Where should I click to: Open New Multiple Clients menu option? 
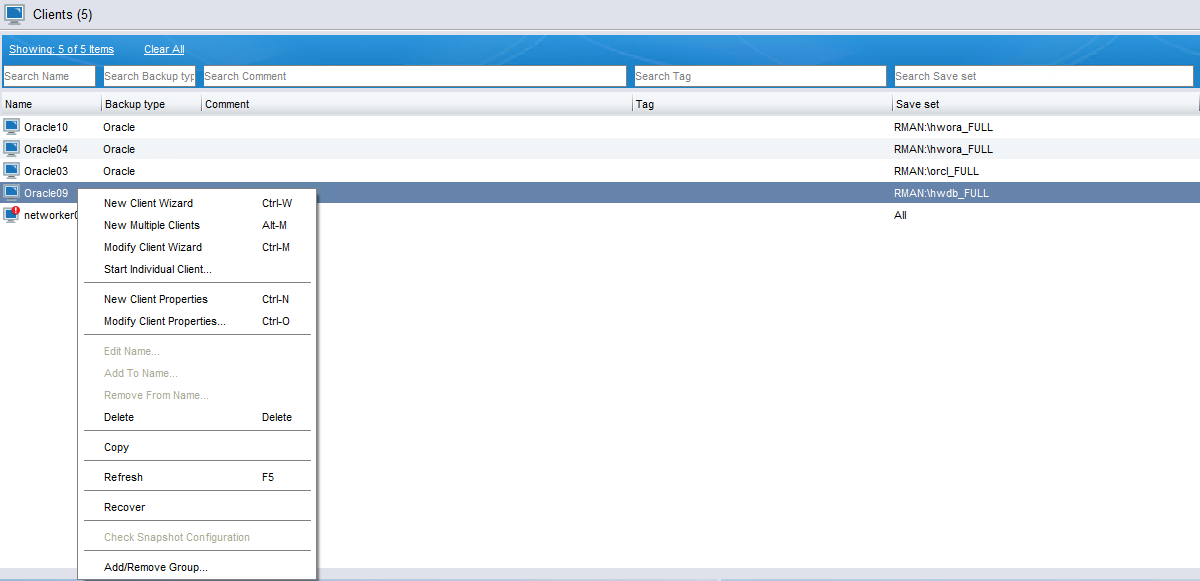(x=151, y=225)
